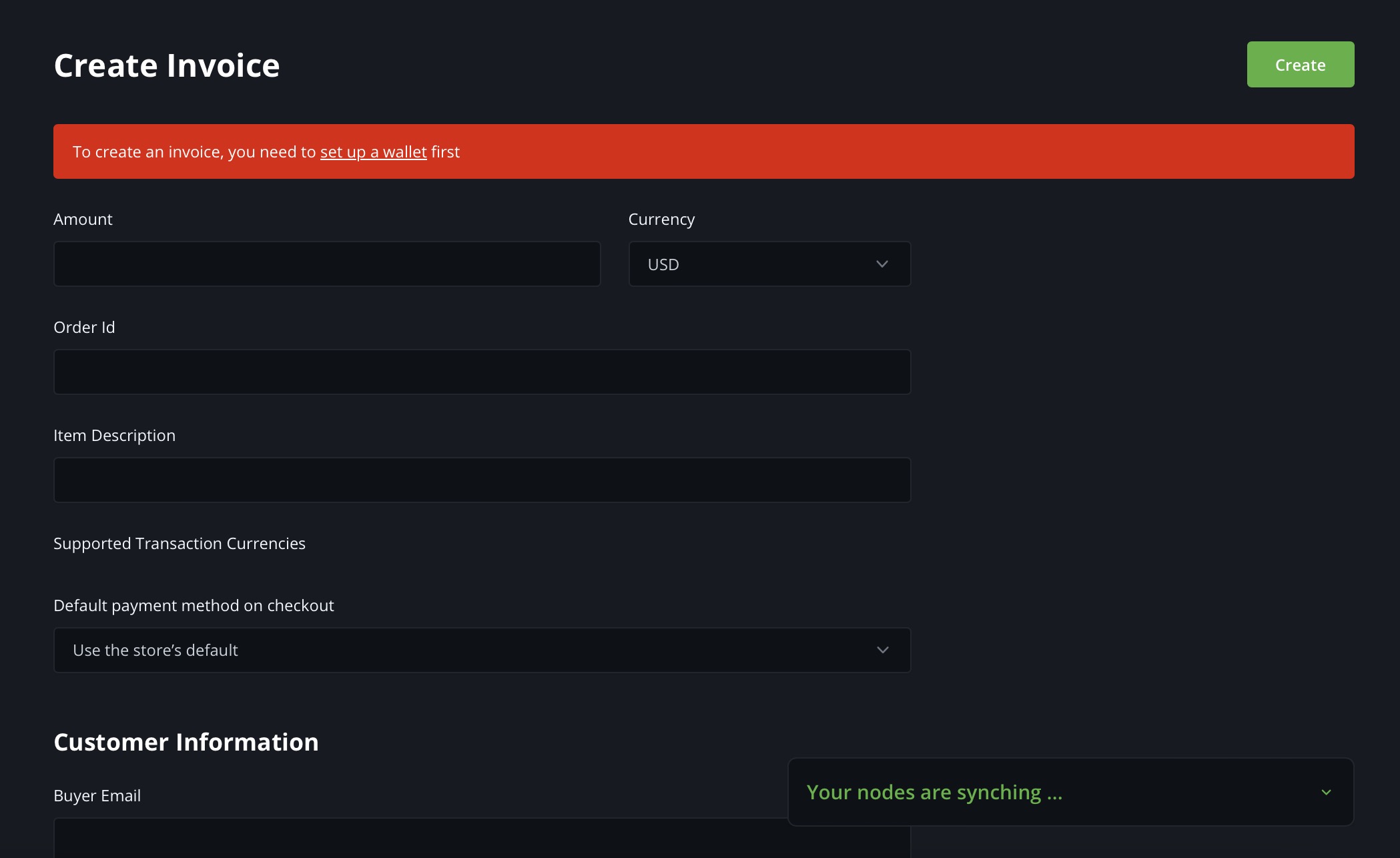Click the Default payment method label
1400x858 pixels.
pyautogui.click(x=194, y=605)
